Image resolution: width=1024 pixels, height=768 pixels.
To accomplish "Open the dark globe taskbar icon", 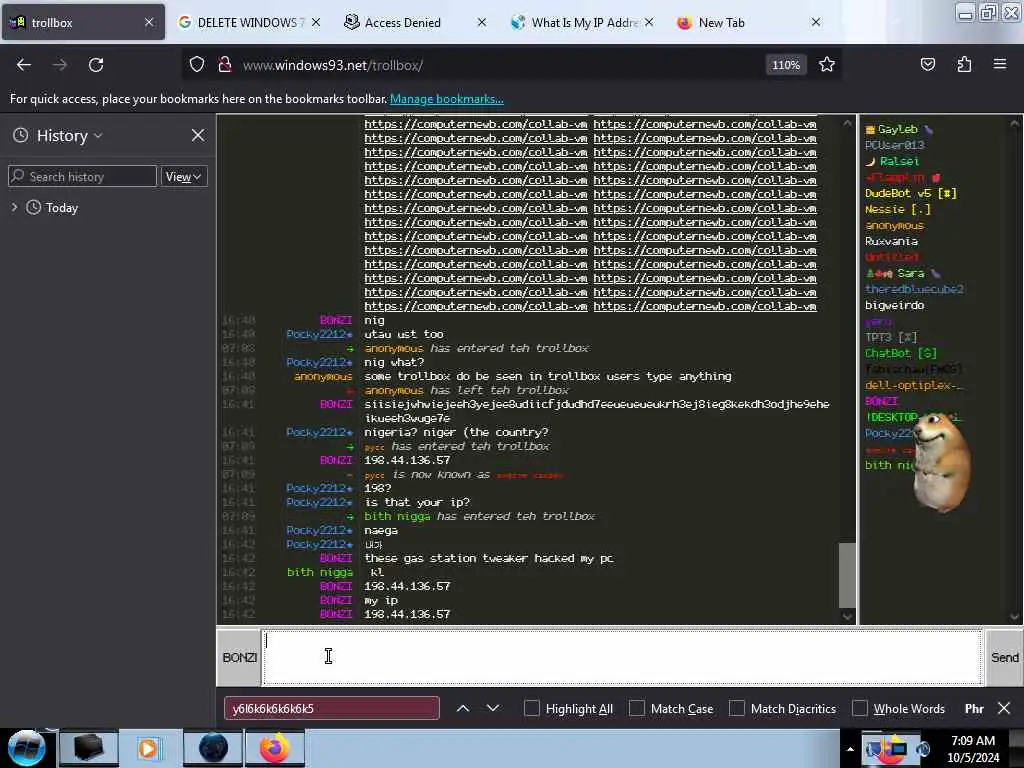I will point(213,748).
